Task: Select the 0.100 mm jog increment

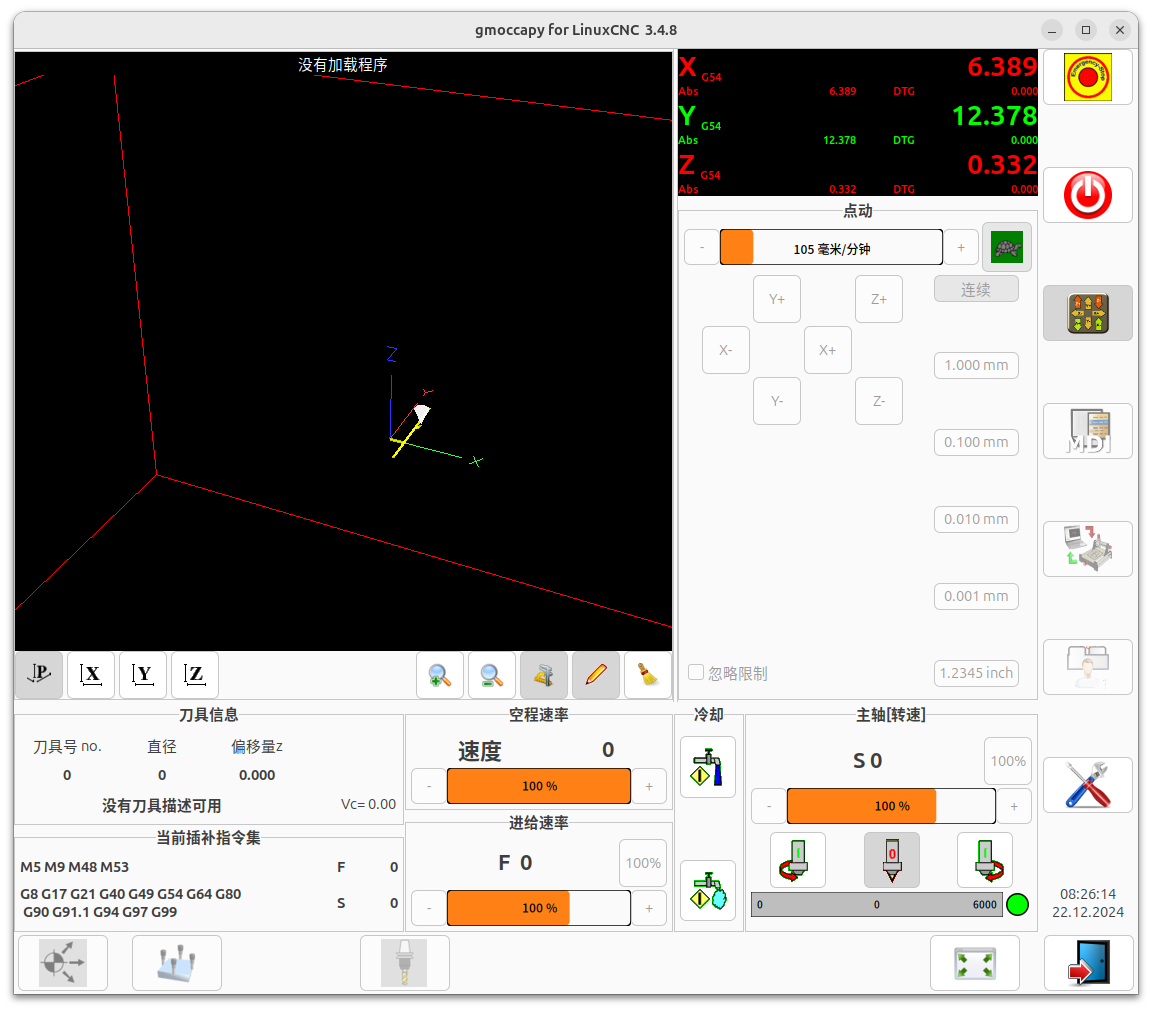Action: pyautogui.click(x=976, y=442)
